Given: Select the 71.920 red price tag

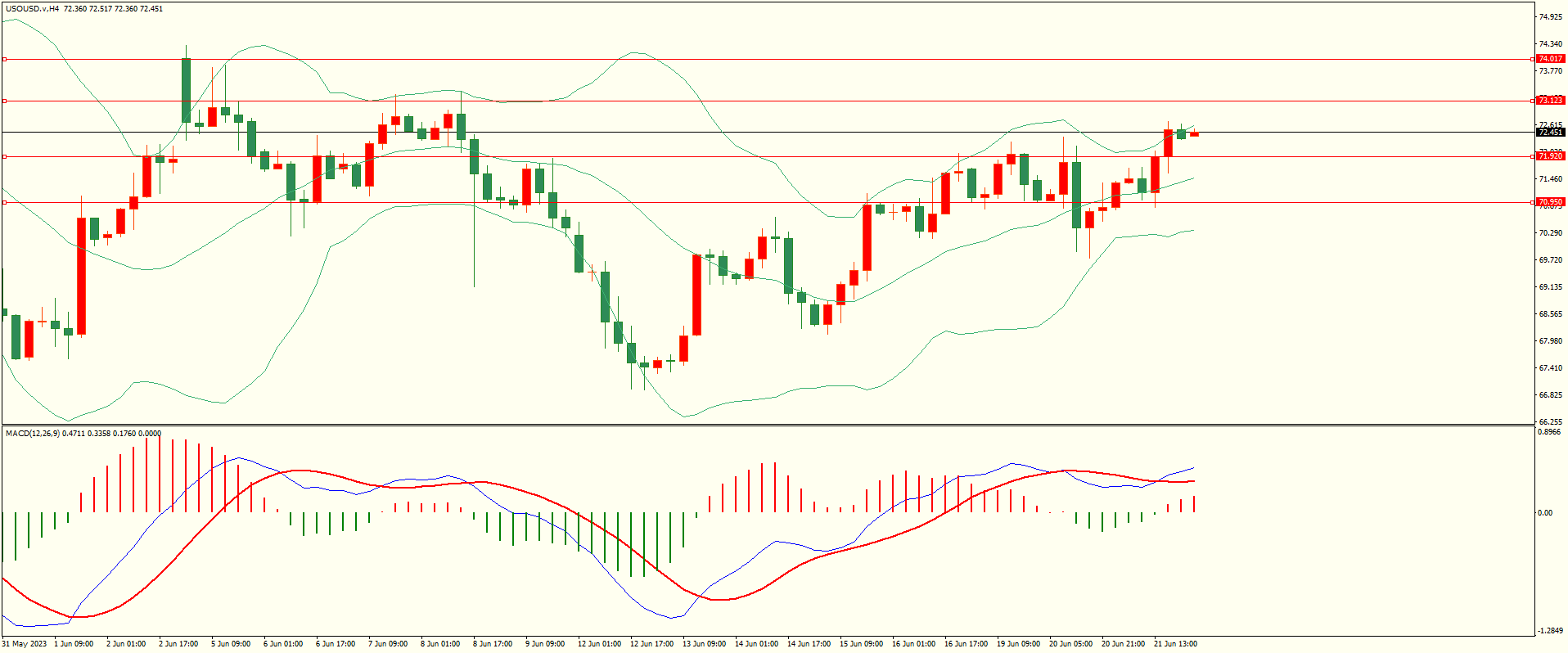Looking at the screenshot, I should pos(1550,156).
